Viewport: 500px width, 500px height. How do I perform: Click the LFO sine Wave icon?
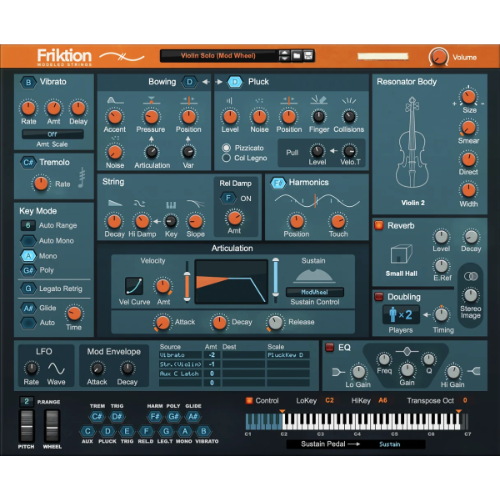56,368
